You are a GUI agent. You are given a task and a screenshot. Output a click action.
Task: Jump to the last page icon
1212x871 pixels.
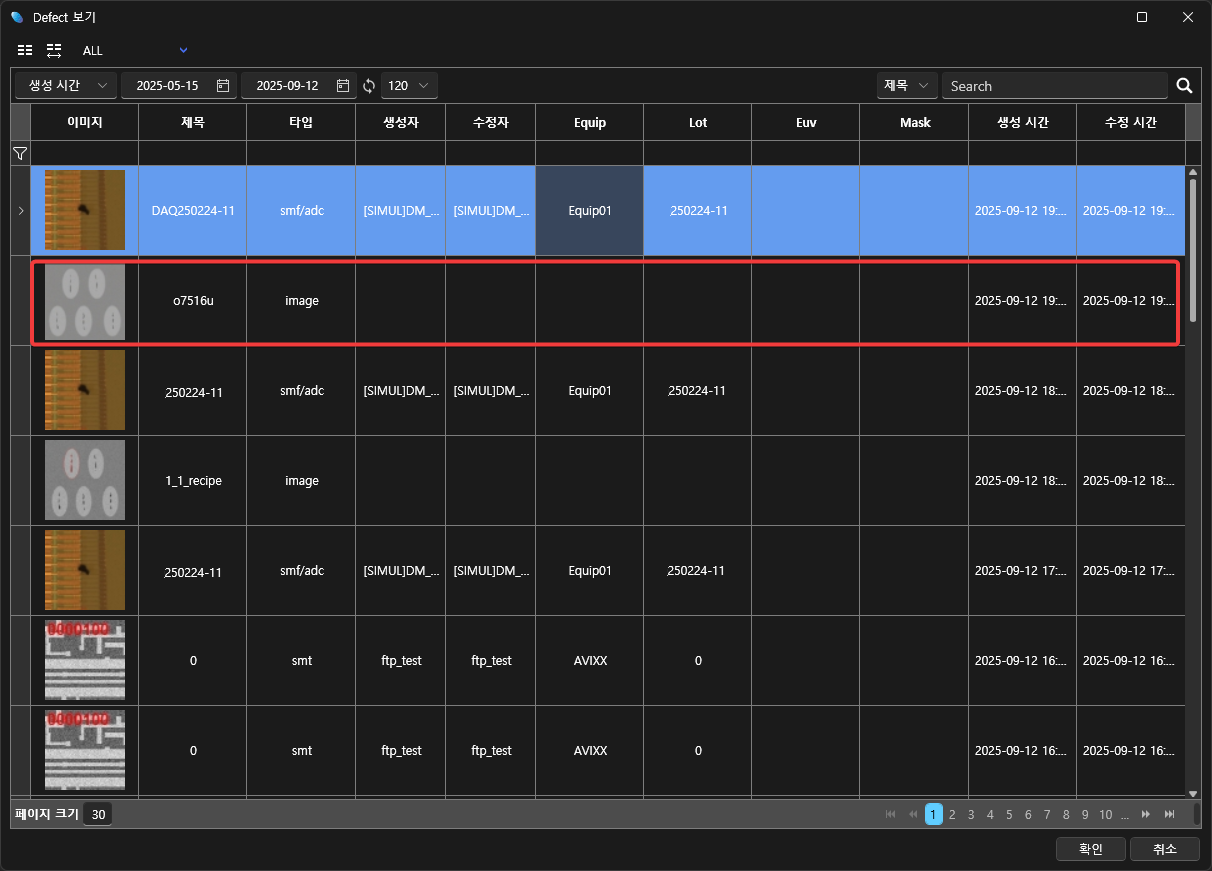click(x=1169, y=815)
